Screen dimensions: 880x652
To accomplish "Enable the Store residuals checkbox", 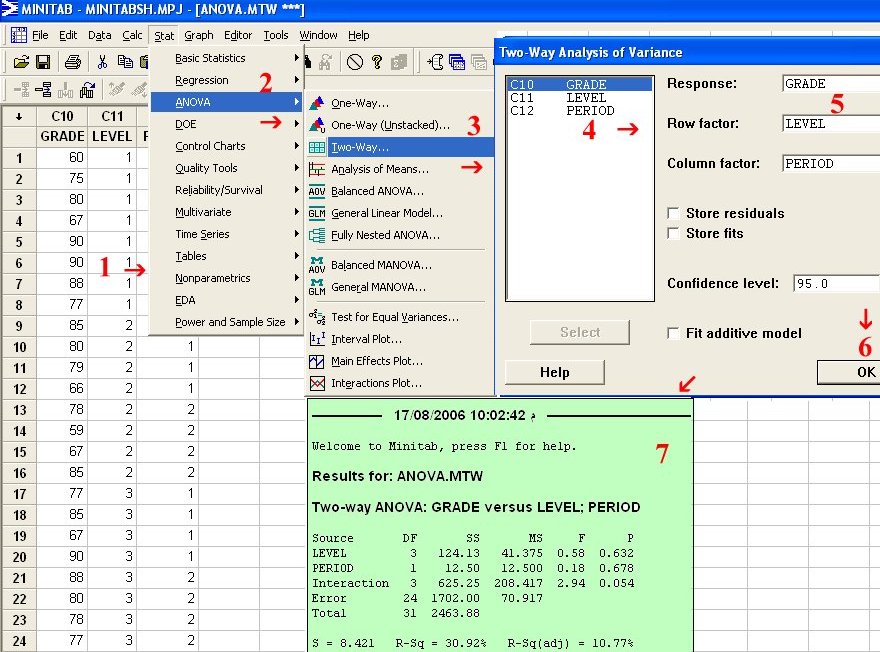I will 673,213.
